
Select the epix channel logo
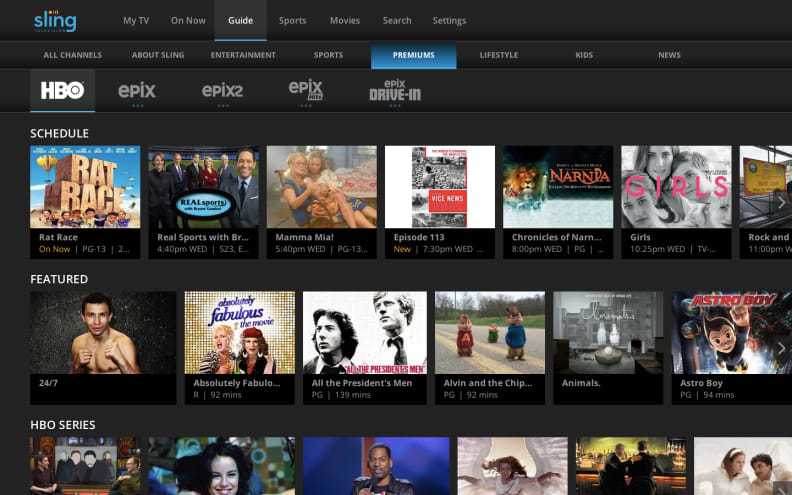pyautogui.click(x=137, y=91)
